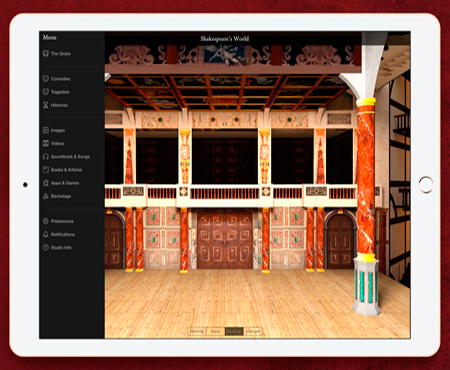The image size is (450, 370).
Task: Tap the central wooden stage doors
Action: coord(225,240)
